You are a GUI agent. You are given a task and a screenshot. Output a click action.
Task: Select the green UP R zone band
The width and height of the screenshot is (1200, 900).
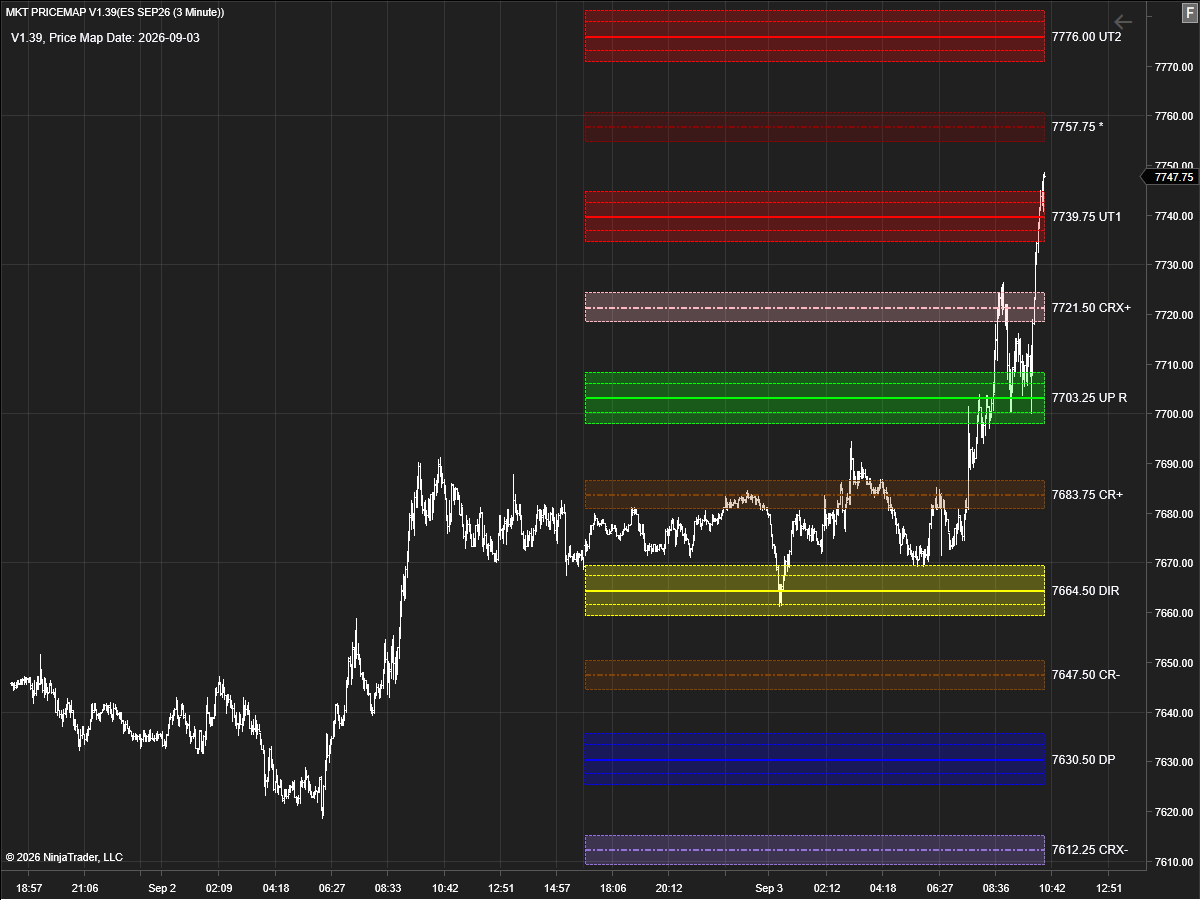pyautogui.click(x=815, y=398)
